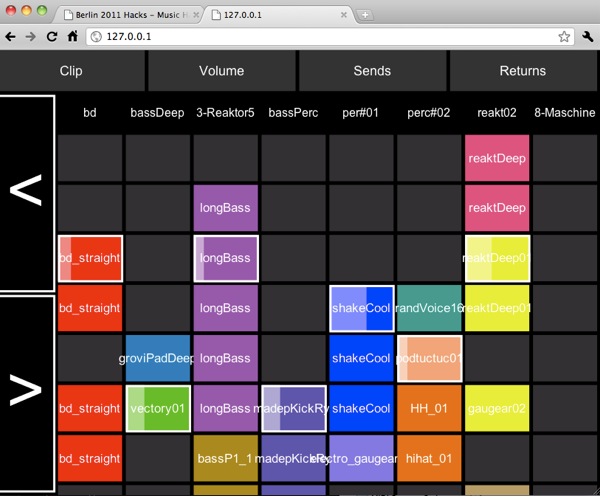
Task: Launch the orange hihat_01 clip
Action: tap(429, 458)
